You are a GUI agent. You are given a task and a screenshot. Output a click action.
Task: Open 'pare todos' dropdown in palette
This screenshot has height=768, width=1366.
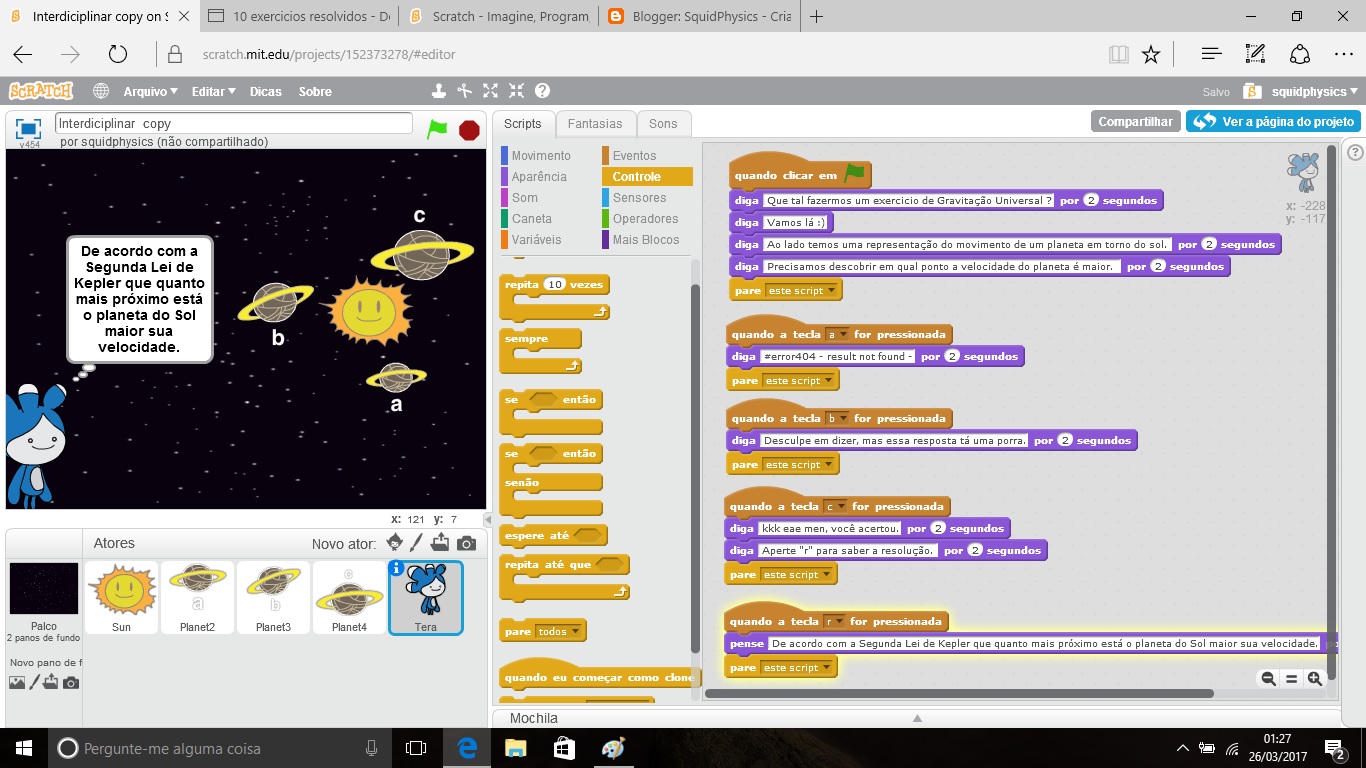click(557, 632)
